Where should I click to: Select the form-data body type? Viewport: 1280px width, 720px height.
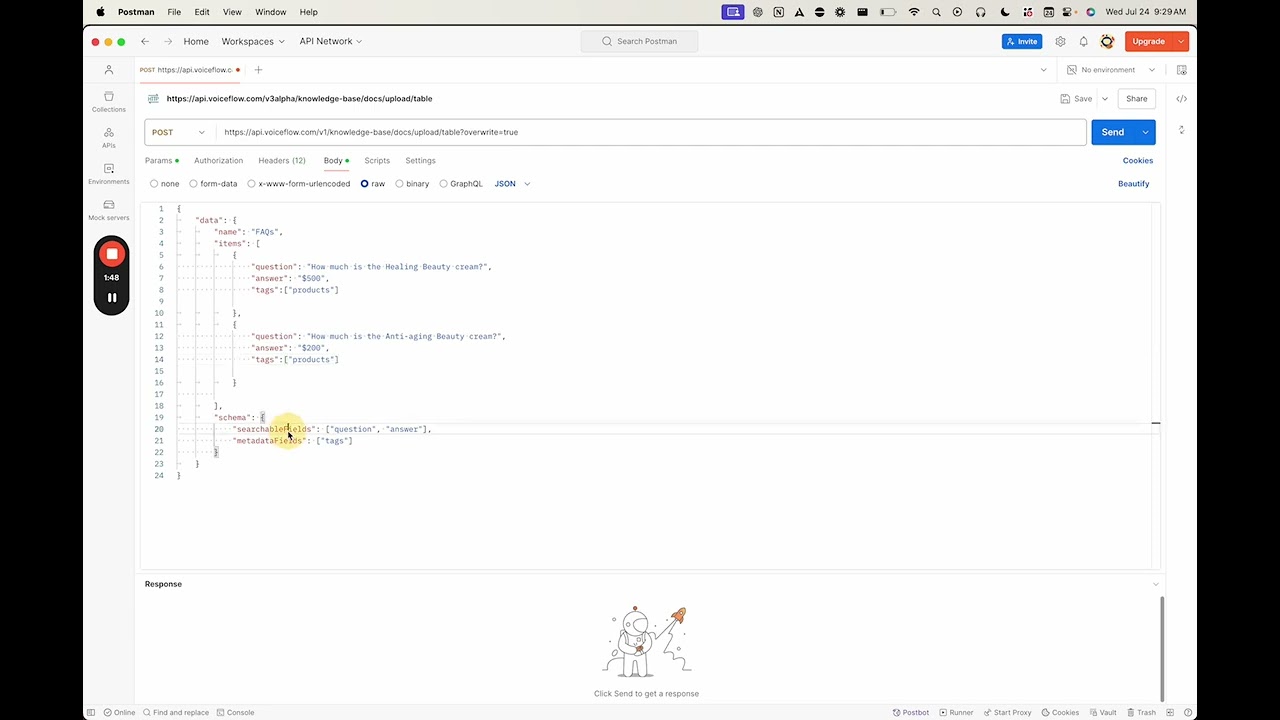coord(213,184)
